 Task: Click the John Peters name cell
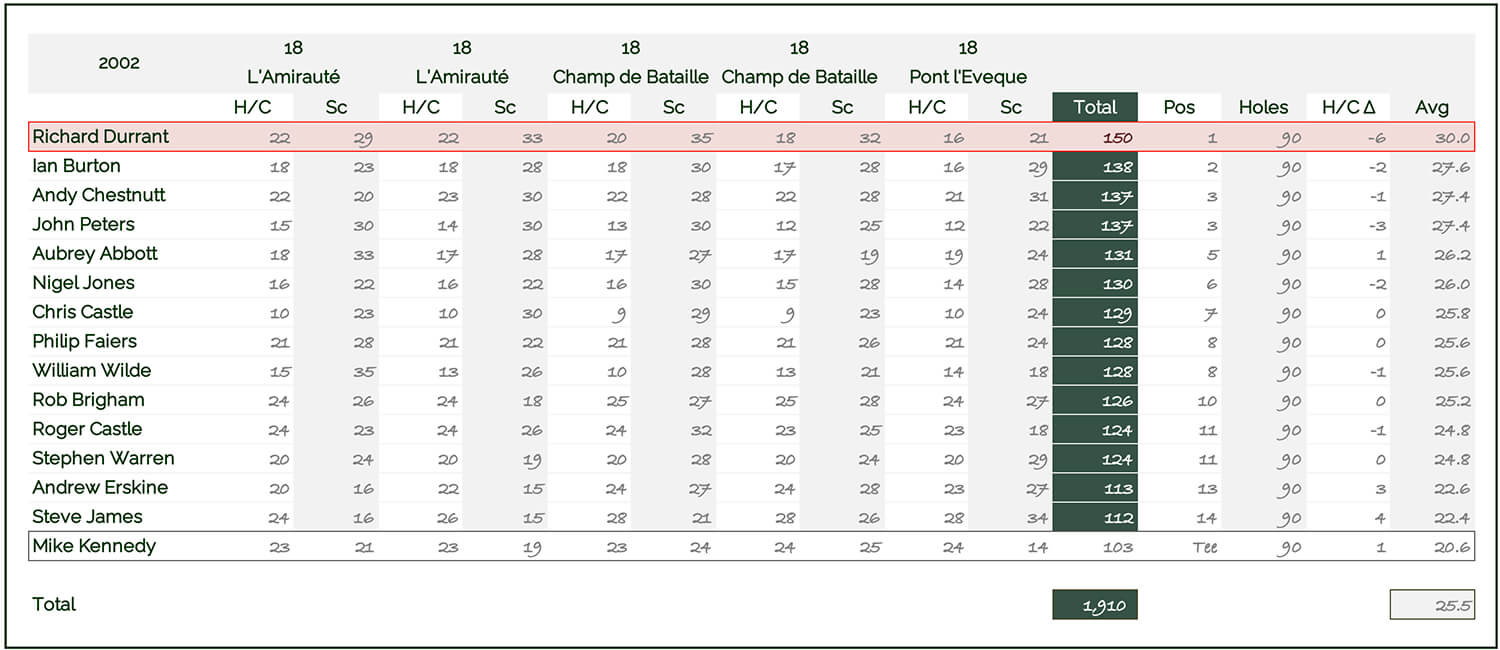[x=83, y=224]
